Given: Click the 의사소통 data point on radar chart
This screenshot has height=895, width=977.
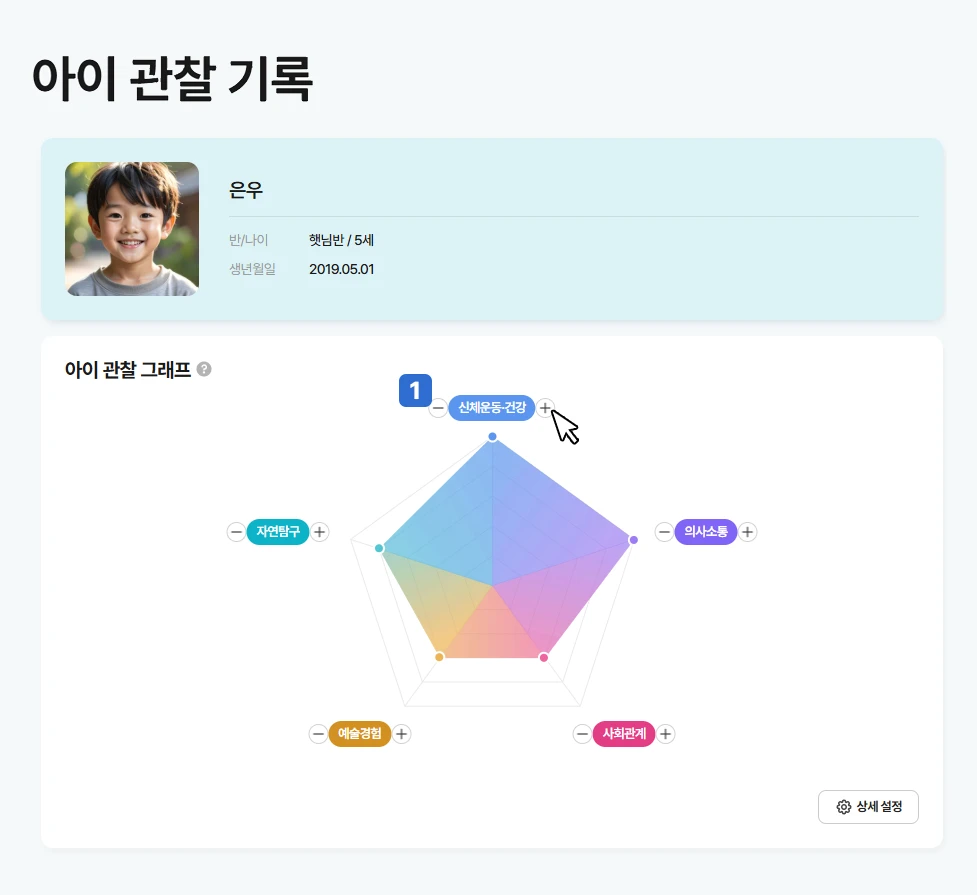Looking at the screenshot, I should 633,540.
